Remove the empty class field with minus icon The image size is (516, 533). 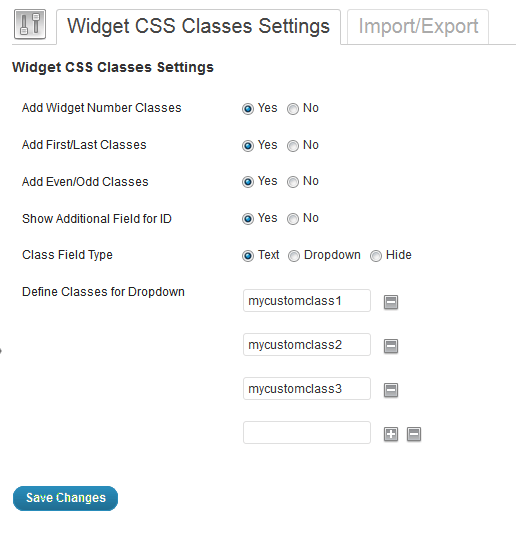tap(414, 434)
